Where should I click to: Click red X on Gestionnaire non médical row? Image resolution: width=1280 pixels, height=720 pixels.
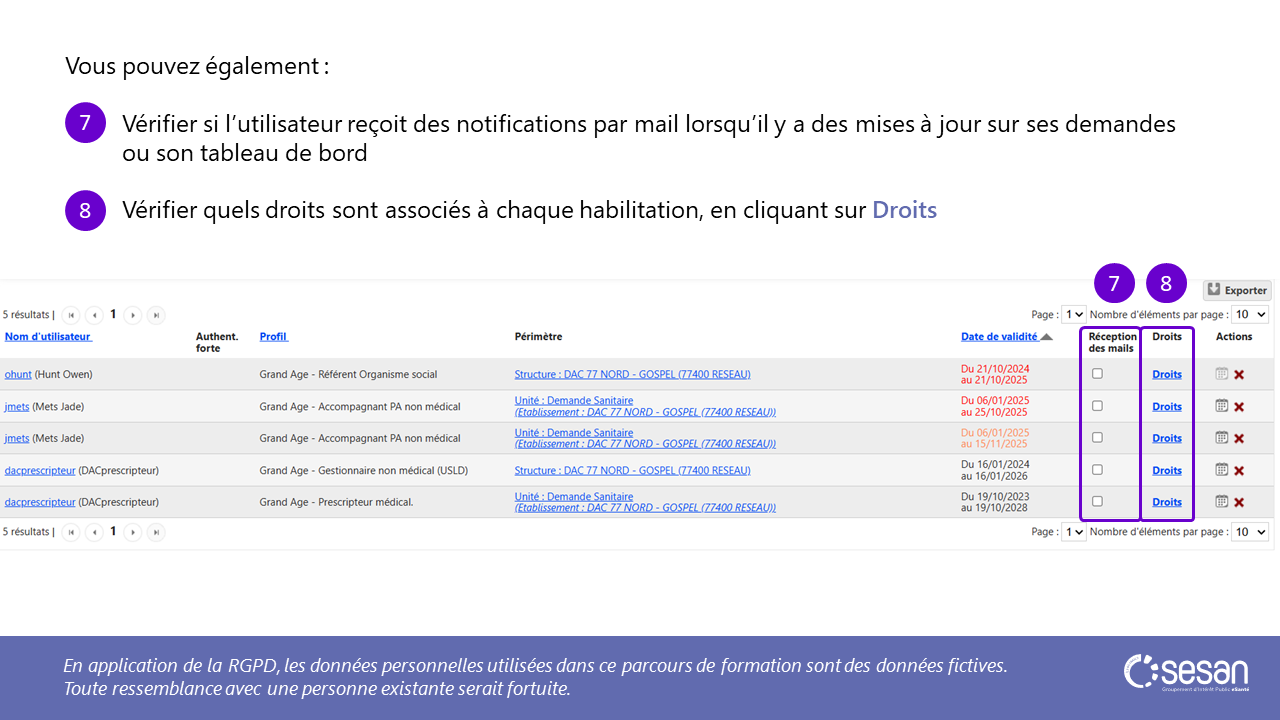tap(1239, 471)
